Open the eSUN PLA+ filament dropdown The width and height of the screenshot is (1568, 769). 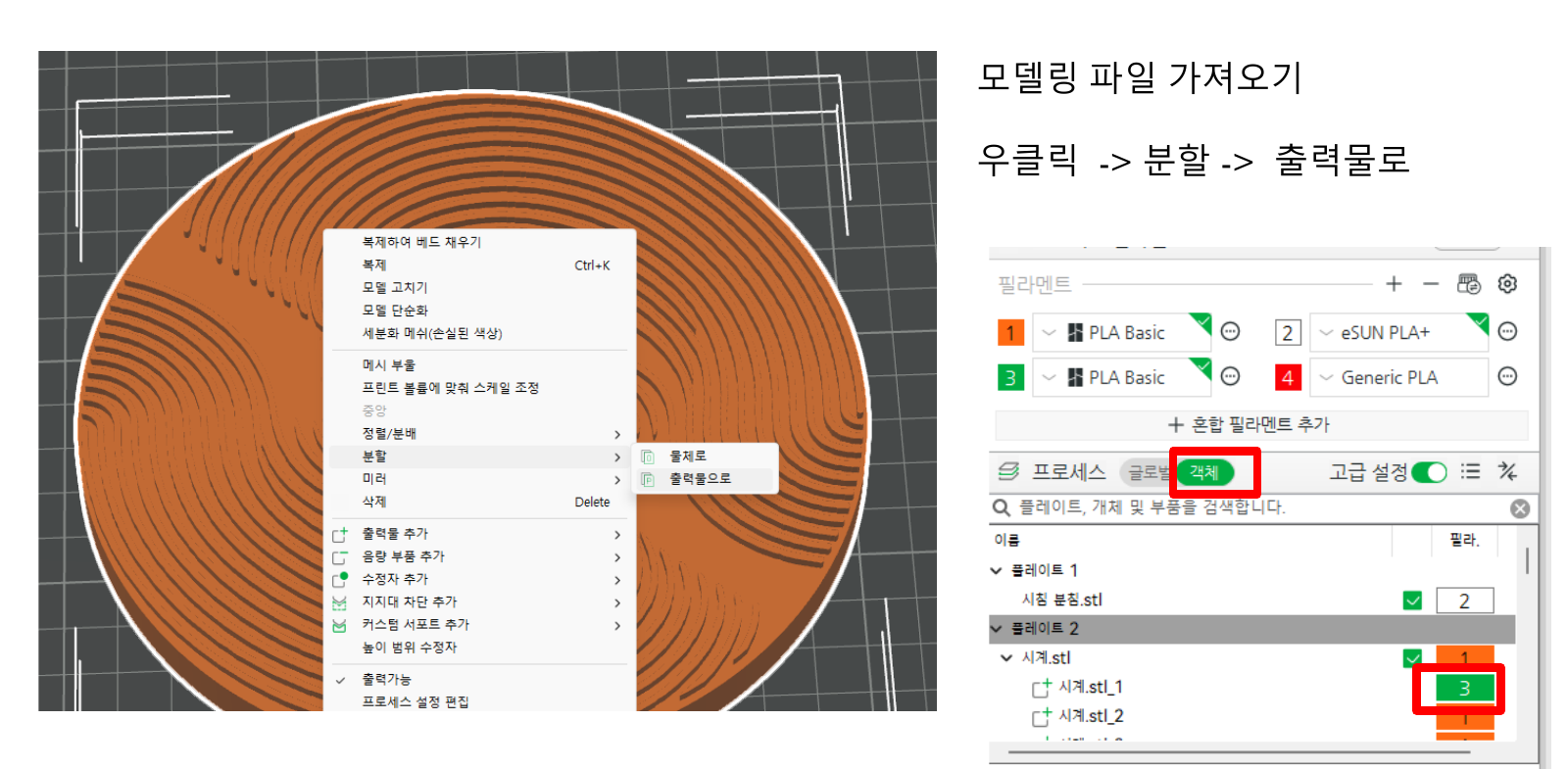(x=1398, y=332)
